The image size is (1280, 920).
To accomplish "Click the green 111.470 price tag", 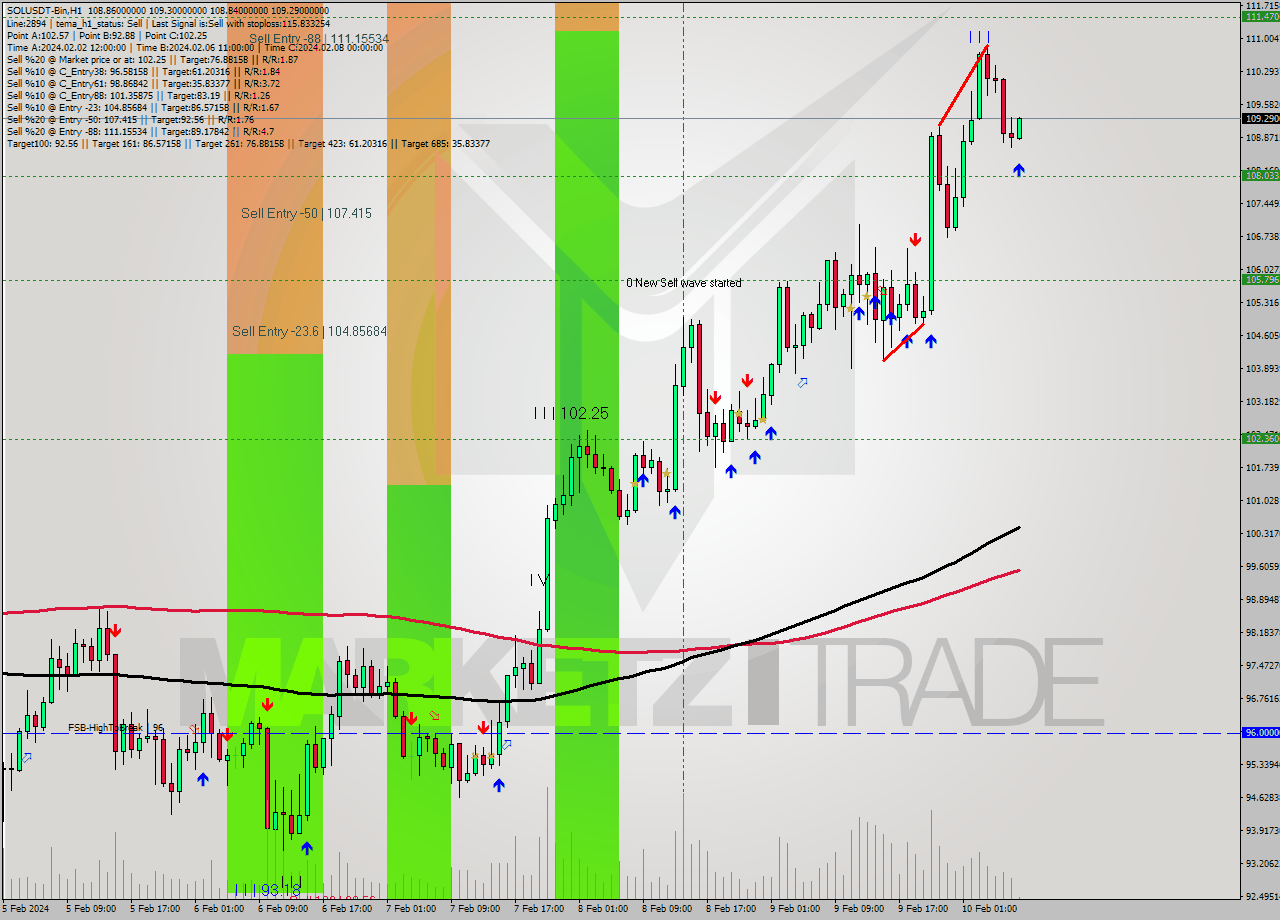I will [1260, 16].
